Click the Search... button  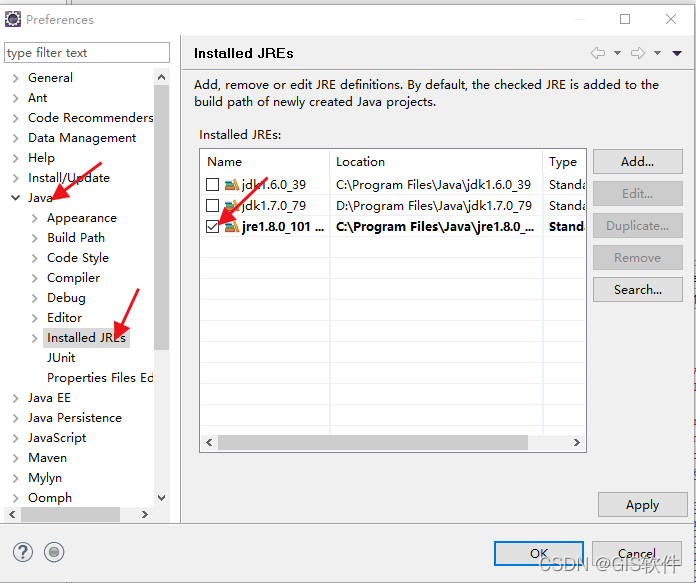pos(637,290)
